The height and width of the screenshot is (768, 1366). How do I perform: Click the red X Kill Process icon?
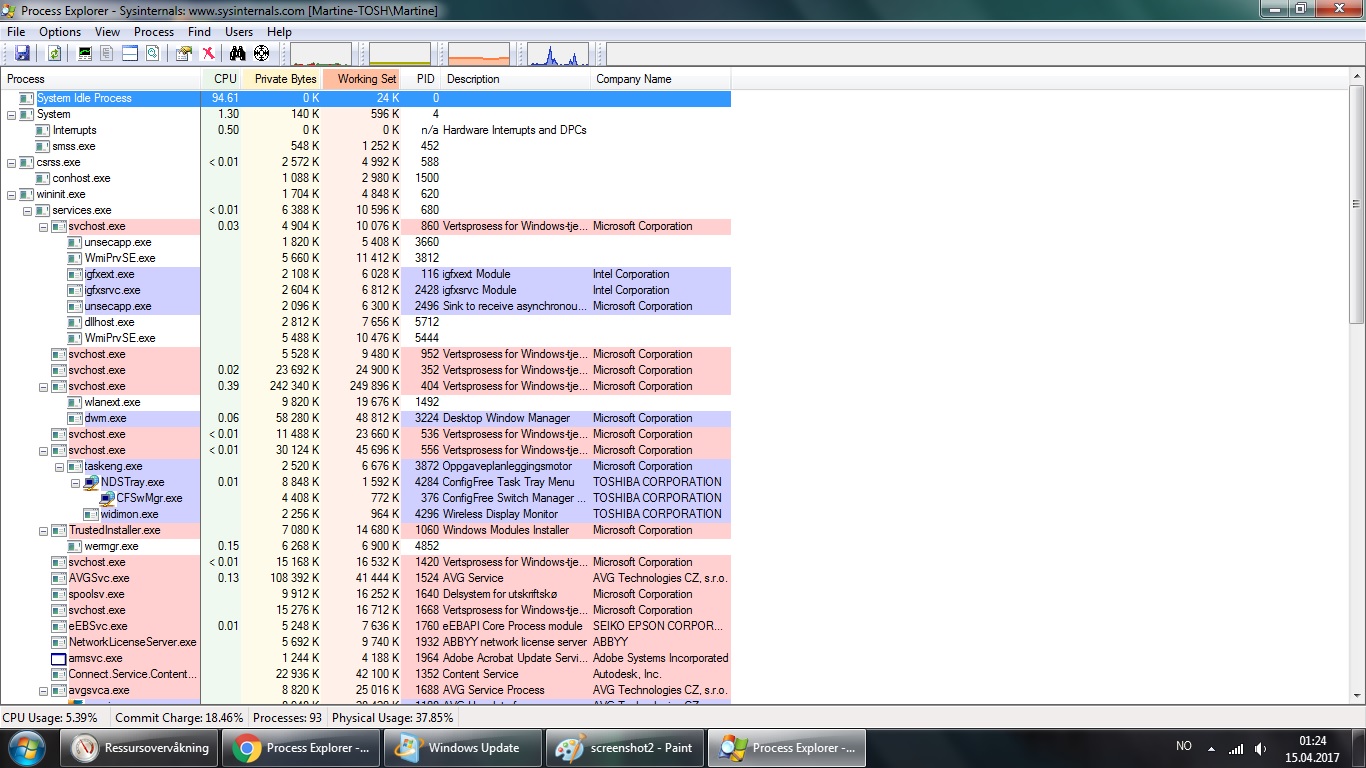tap(208, 53)
